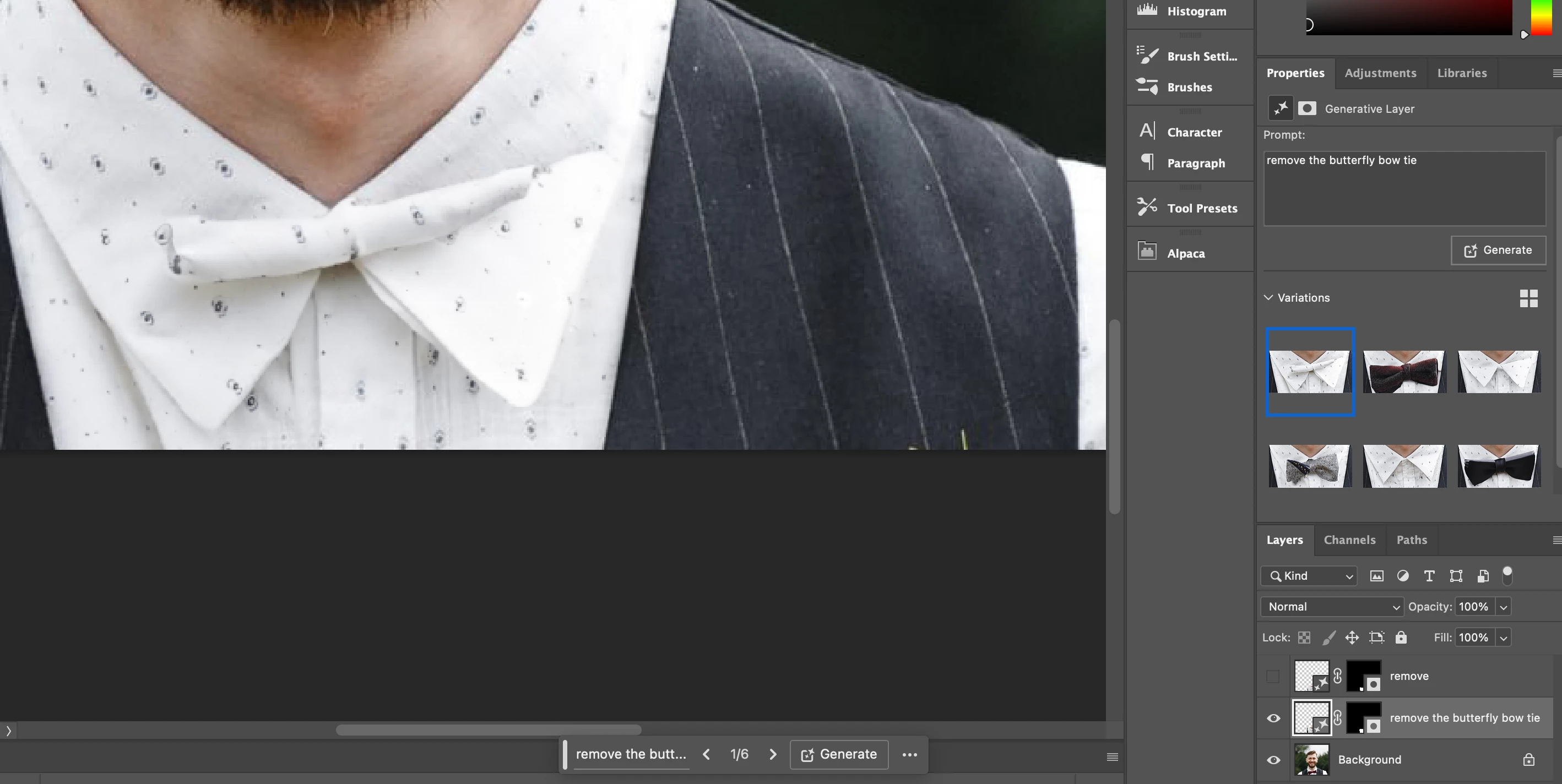This screenshot has width=1562, height=784.
Task: Filter layers by type layers icon
Action: coord(1429,576)
